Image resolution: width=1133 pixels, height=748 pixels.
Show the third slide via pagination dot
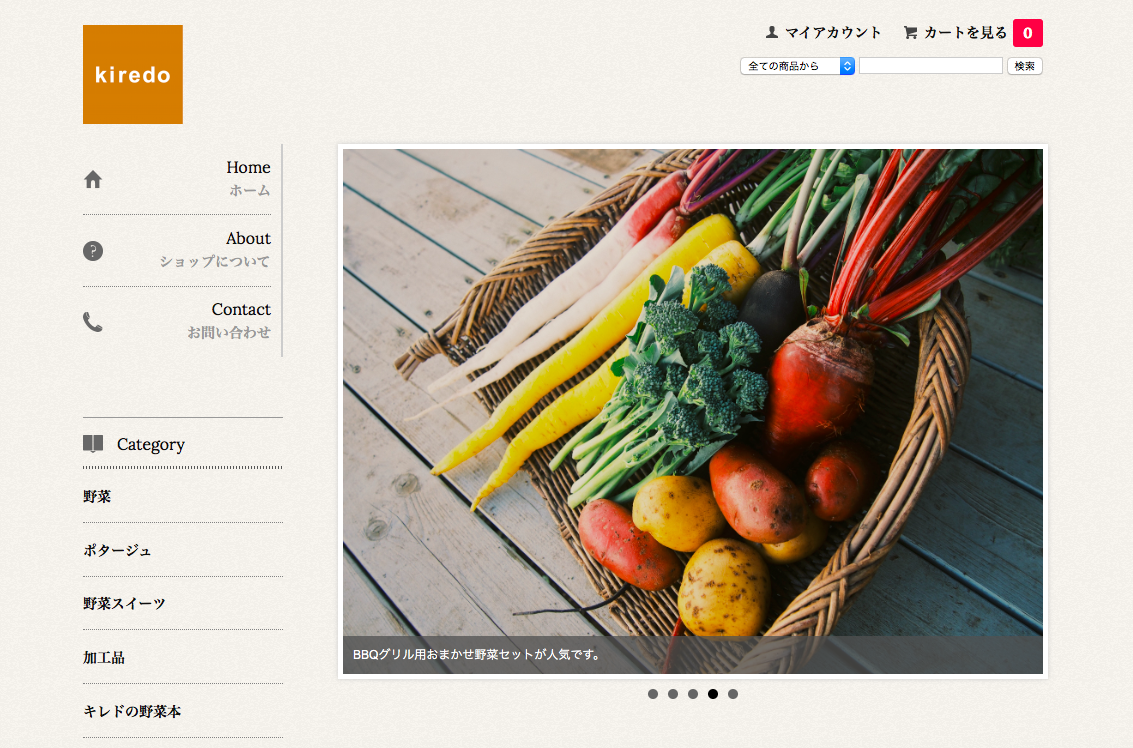coord(693,694)
